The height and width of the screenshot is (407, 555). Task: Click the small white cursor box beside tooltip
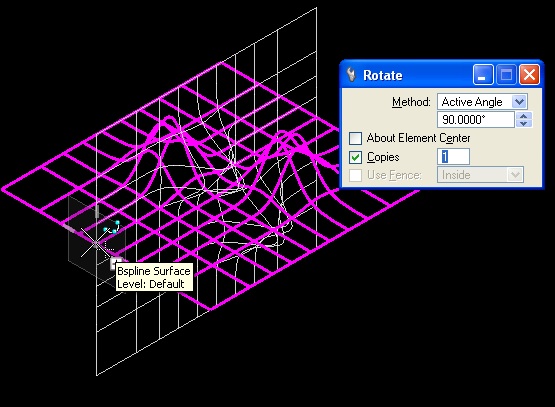[x=114, y=263]
